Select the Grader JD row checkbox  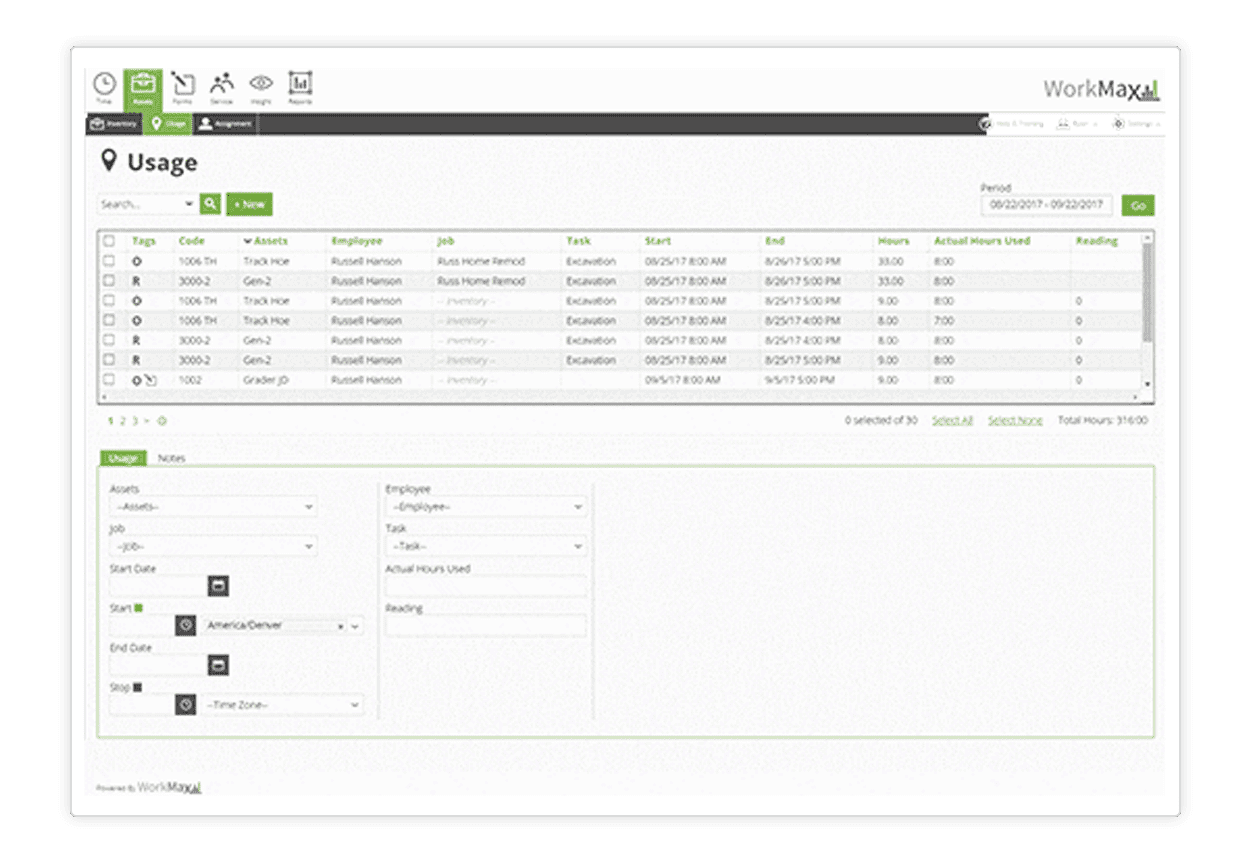pyautogui.click(x=109, y=380)
